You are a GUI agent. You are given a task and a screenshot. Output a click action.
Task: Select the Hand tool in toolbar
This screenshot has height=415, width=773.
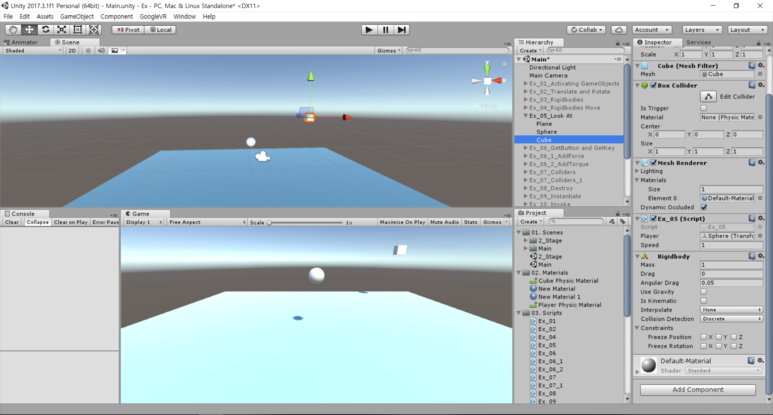click(x=13, y=30)
